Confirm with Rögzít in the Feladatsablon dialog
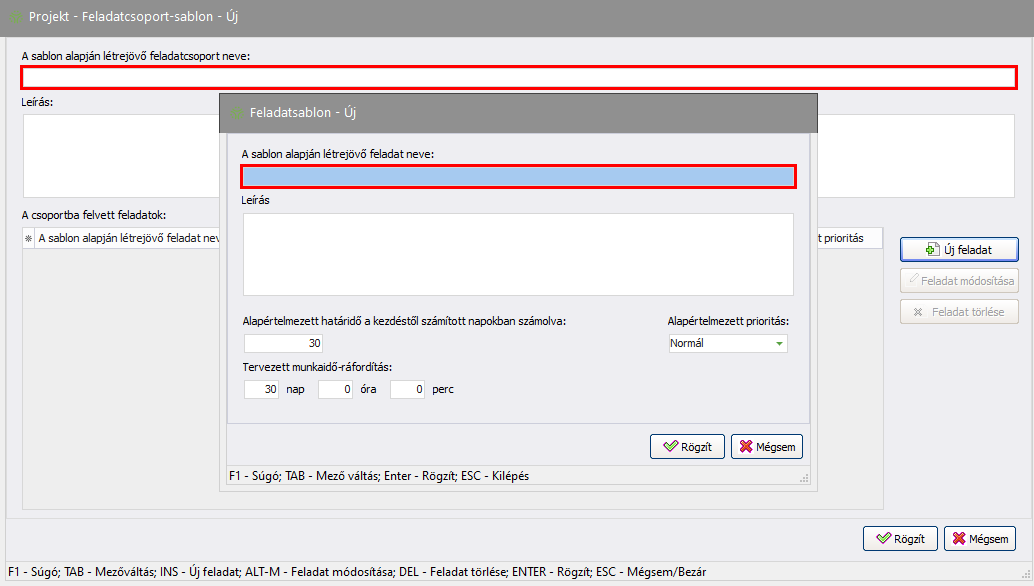Viewport: 1034px width, 586px height. tap(687, 447)
